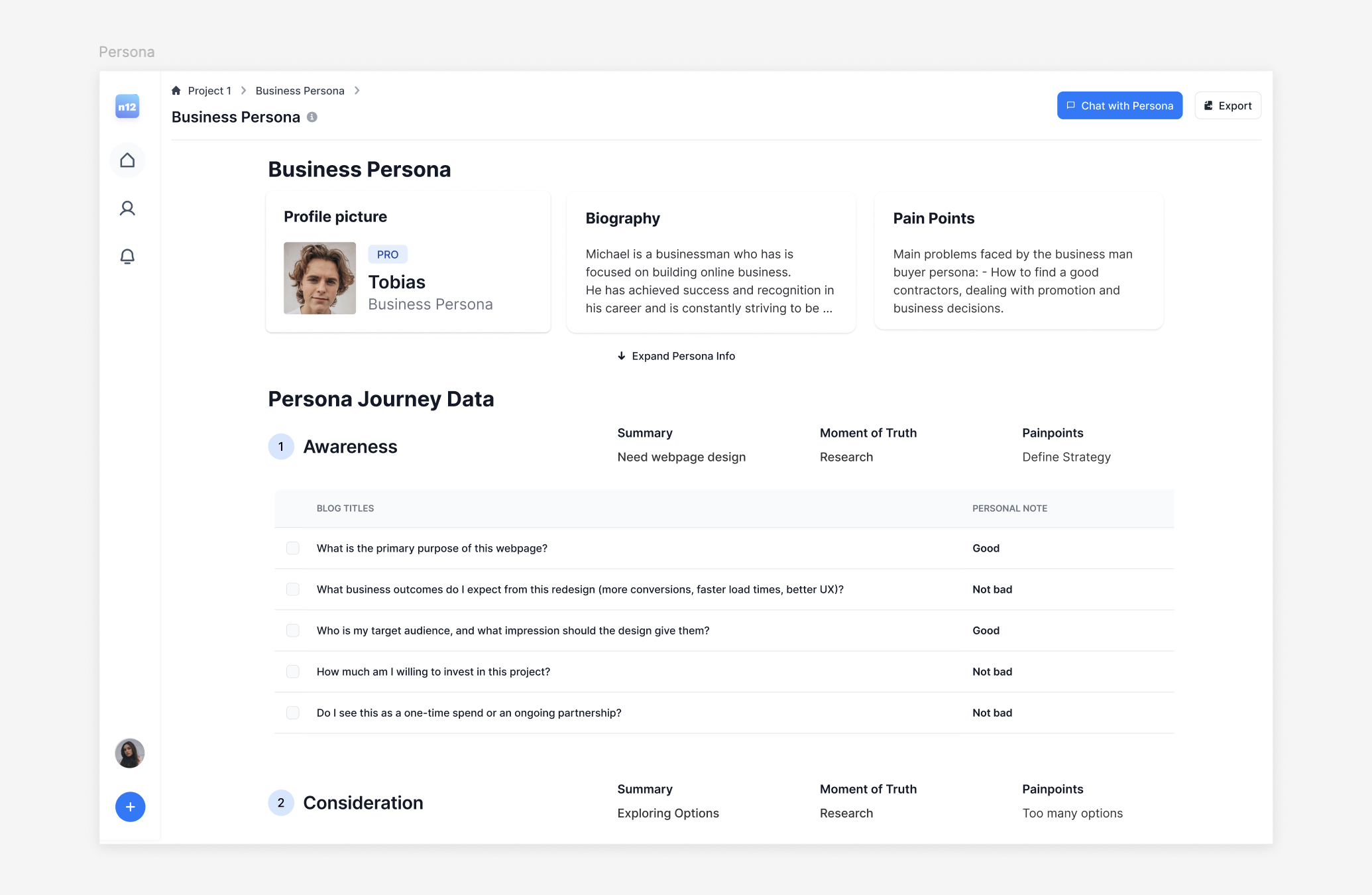Screen dimensions: 1372x895
Task: Tick checkbox for 'How much am I willing' row
Action: pos(292,672)
